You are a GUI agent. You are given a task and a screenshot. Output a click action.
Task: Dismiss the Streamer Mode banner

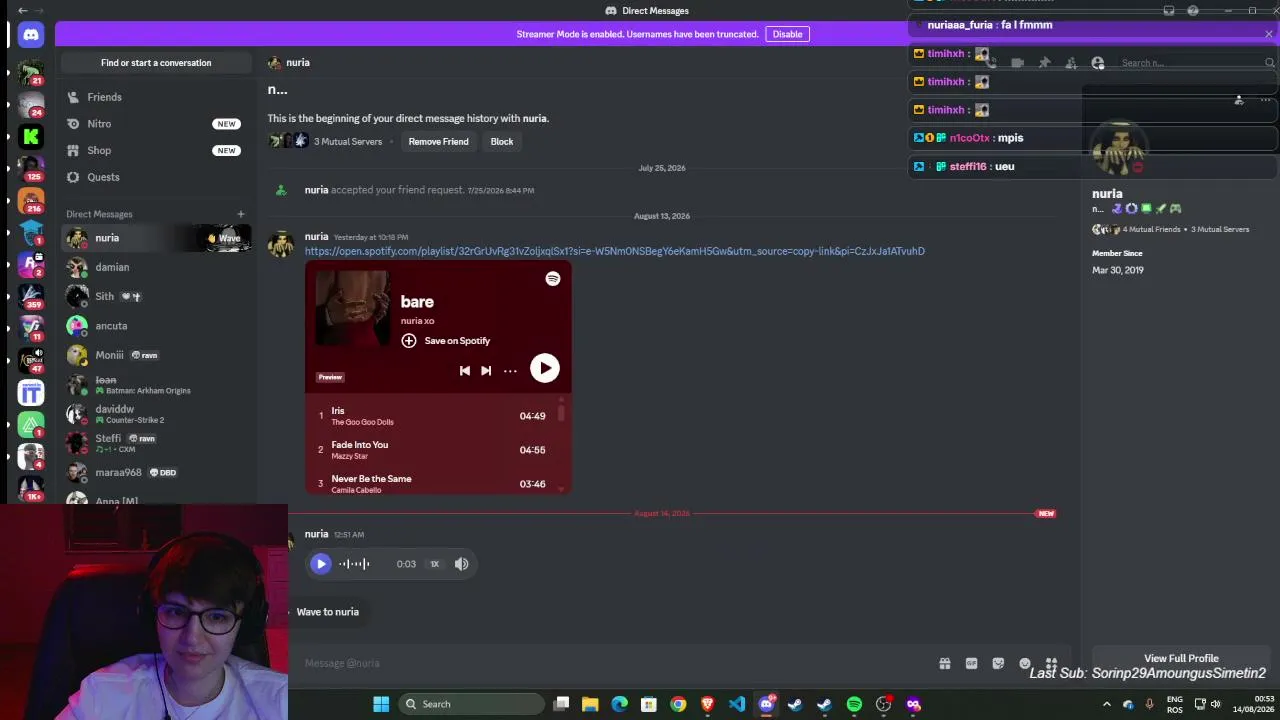coord(1269,34)
